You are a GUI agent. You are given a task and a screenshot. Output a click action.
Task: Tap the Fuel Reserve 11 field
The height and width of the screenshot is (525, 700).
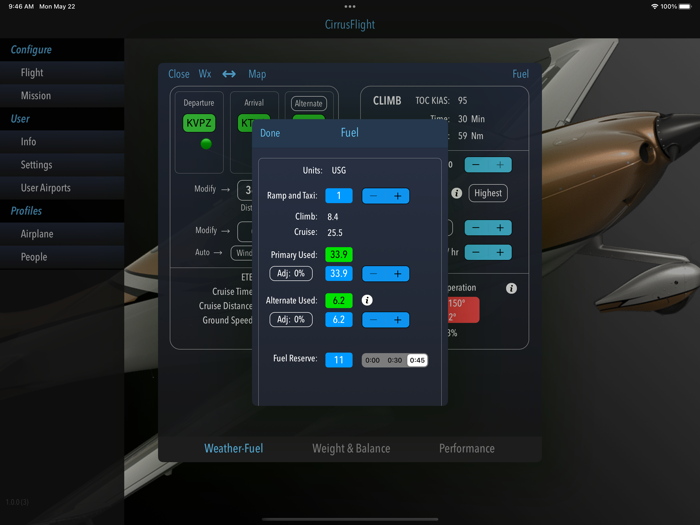[x=339, y=360]
